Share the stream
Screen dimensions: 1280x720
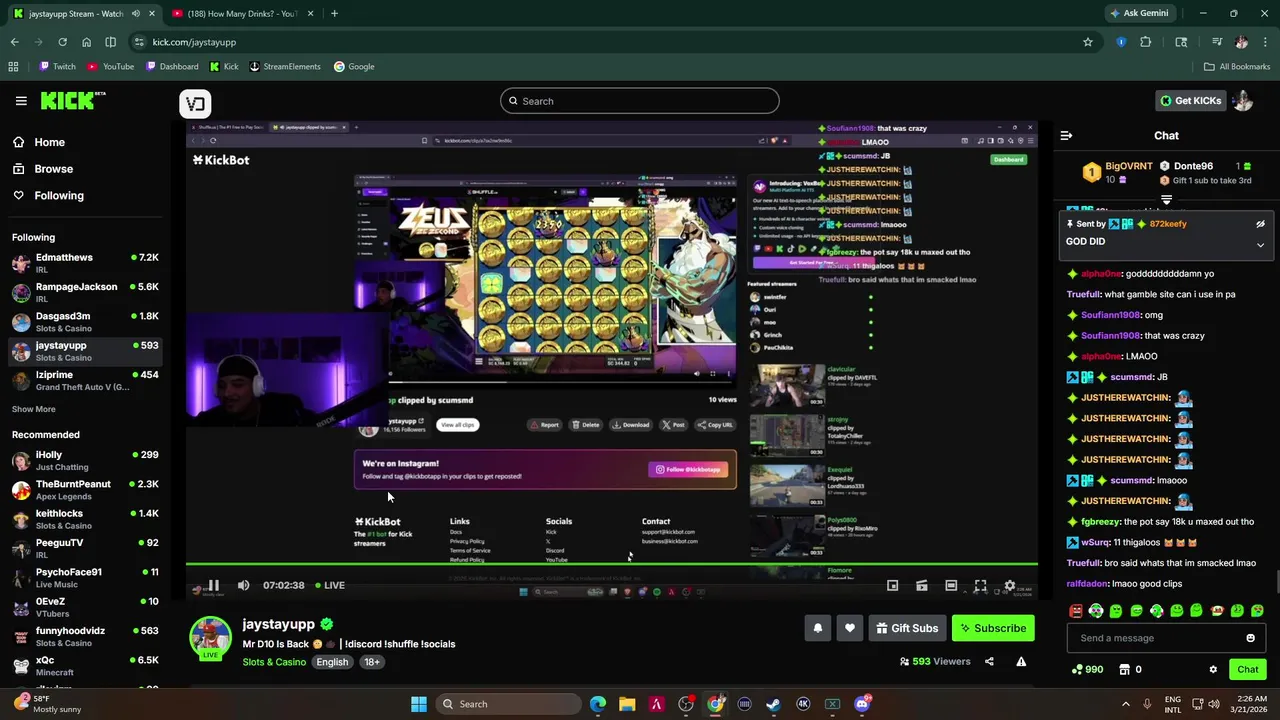[x=989, y=661]
